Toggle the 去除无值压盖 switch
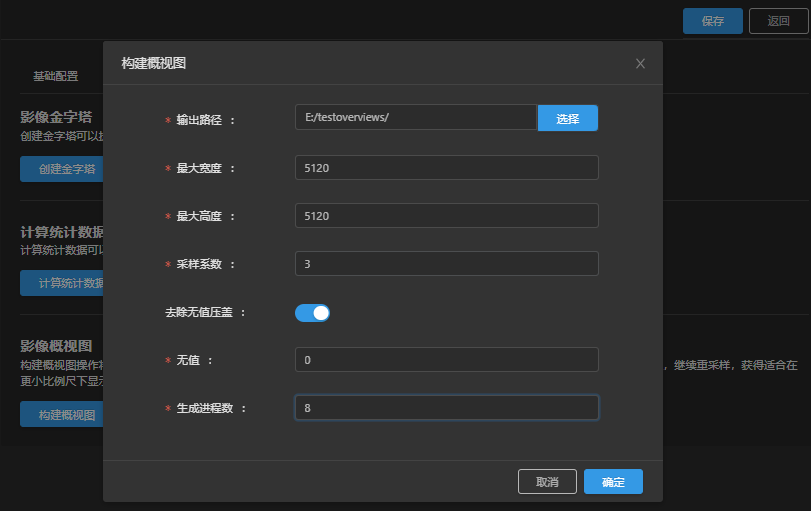The height and width of the screenshot is (511, 811). pos(312,313)
